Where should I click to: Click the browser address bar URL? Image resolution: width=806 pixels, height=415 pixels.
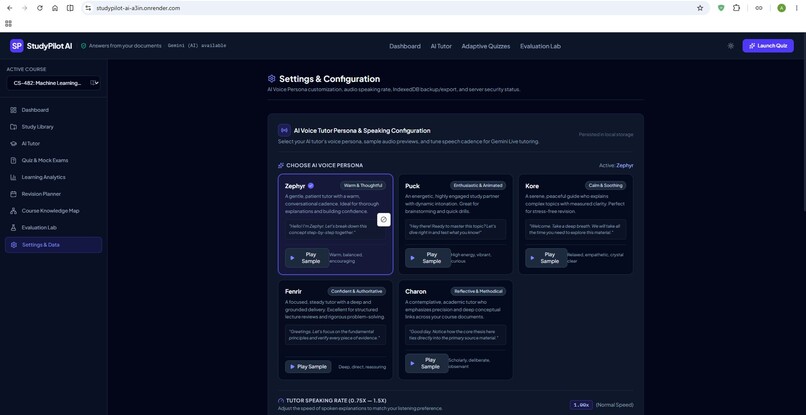pos(138,8)
